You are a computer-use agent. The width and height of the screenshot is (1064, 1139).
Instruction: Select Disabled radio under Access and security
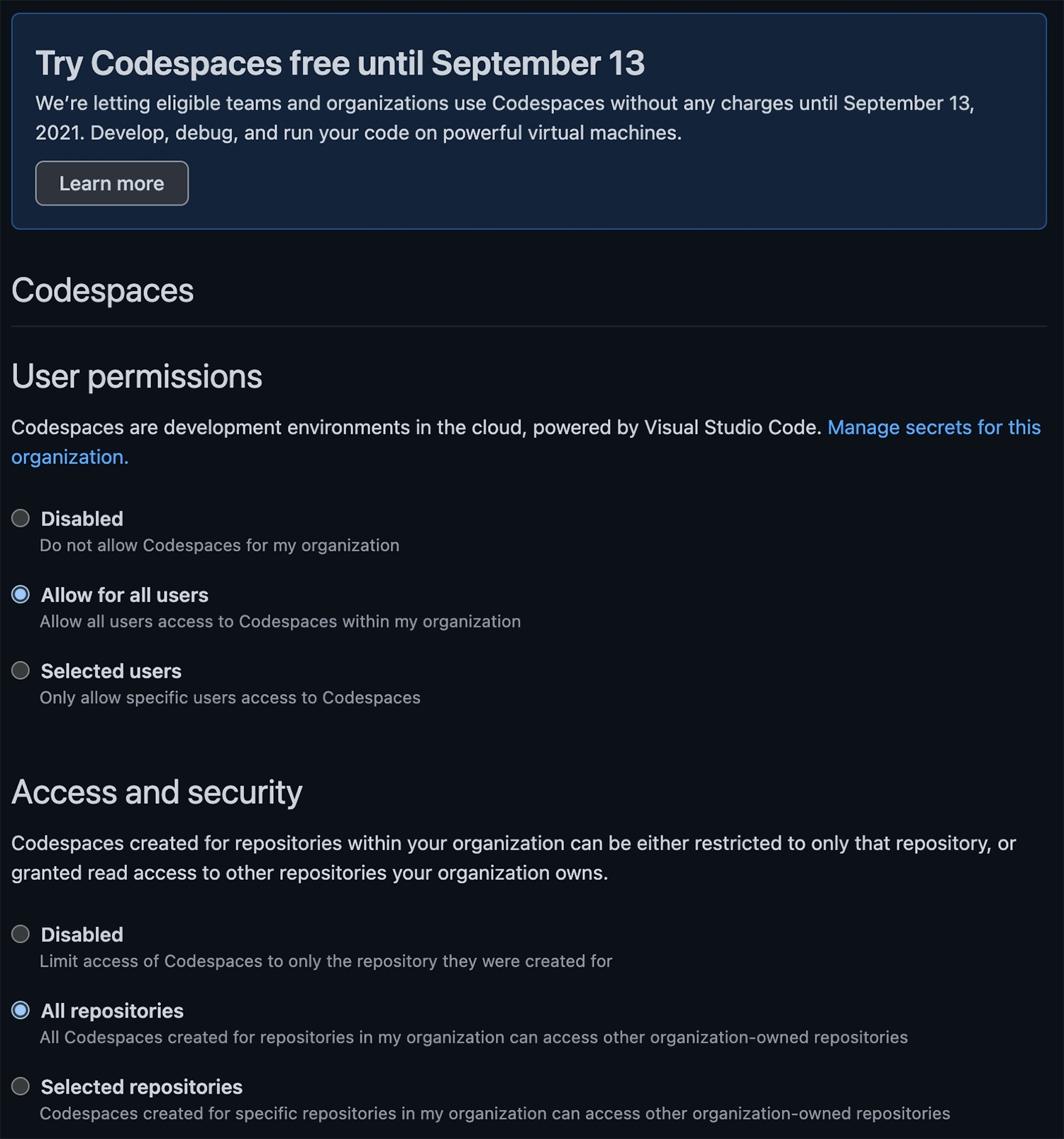point(21,934)
